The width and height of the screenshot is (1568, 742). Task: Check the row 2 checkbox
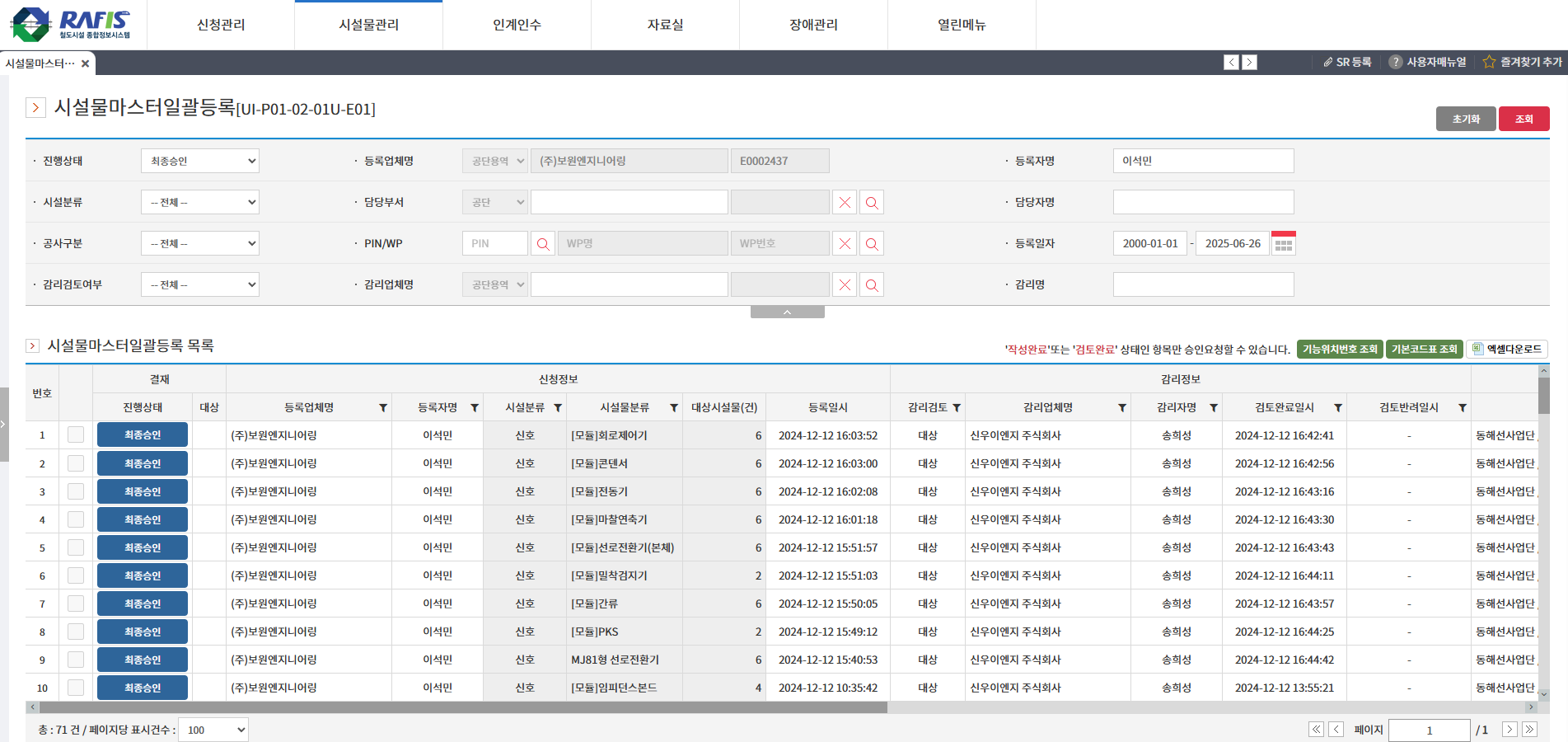click(76, 463)
